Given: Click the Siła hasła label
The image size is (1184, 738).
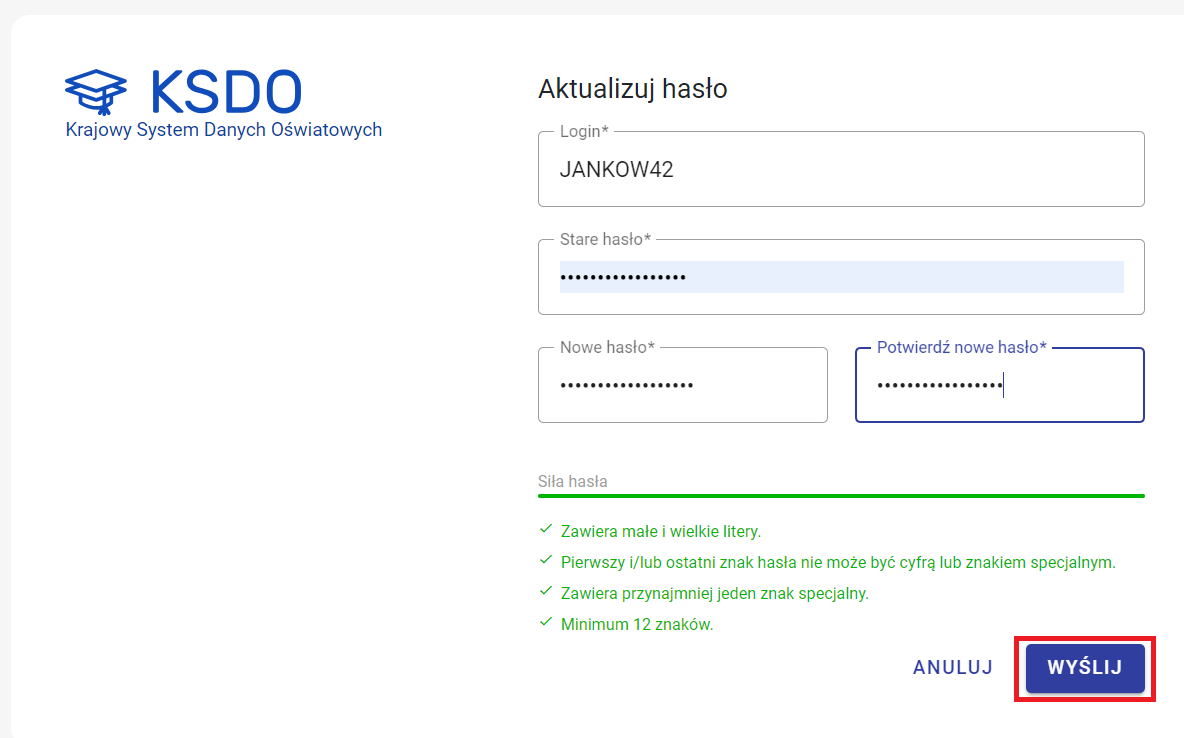Looking at the screenshot, I should coord(572,481).
